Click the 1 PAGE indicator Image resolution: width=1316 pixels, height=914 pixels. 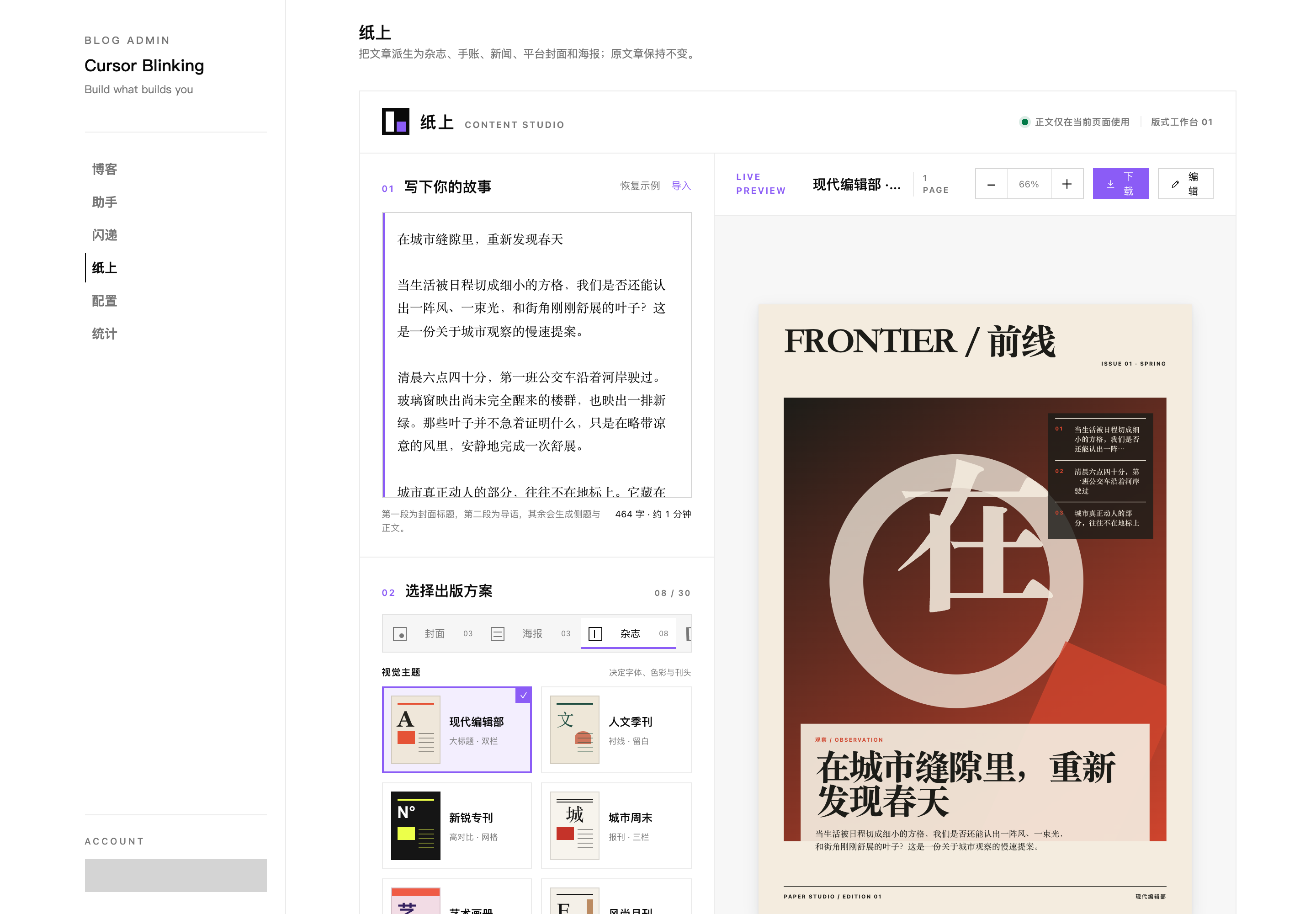[935, 184]
